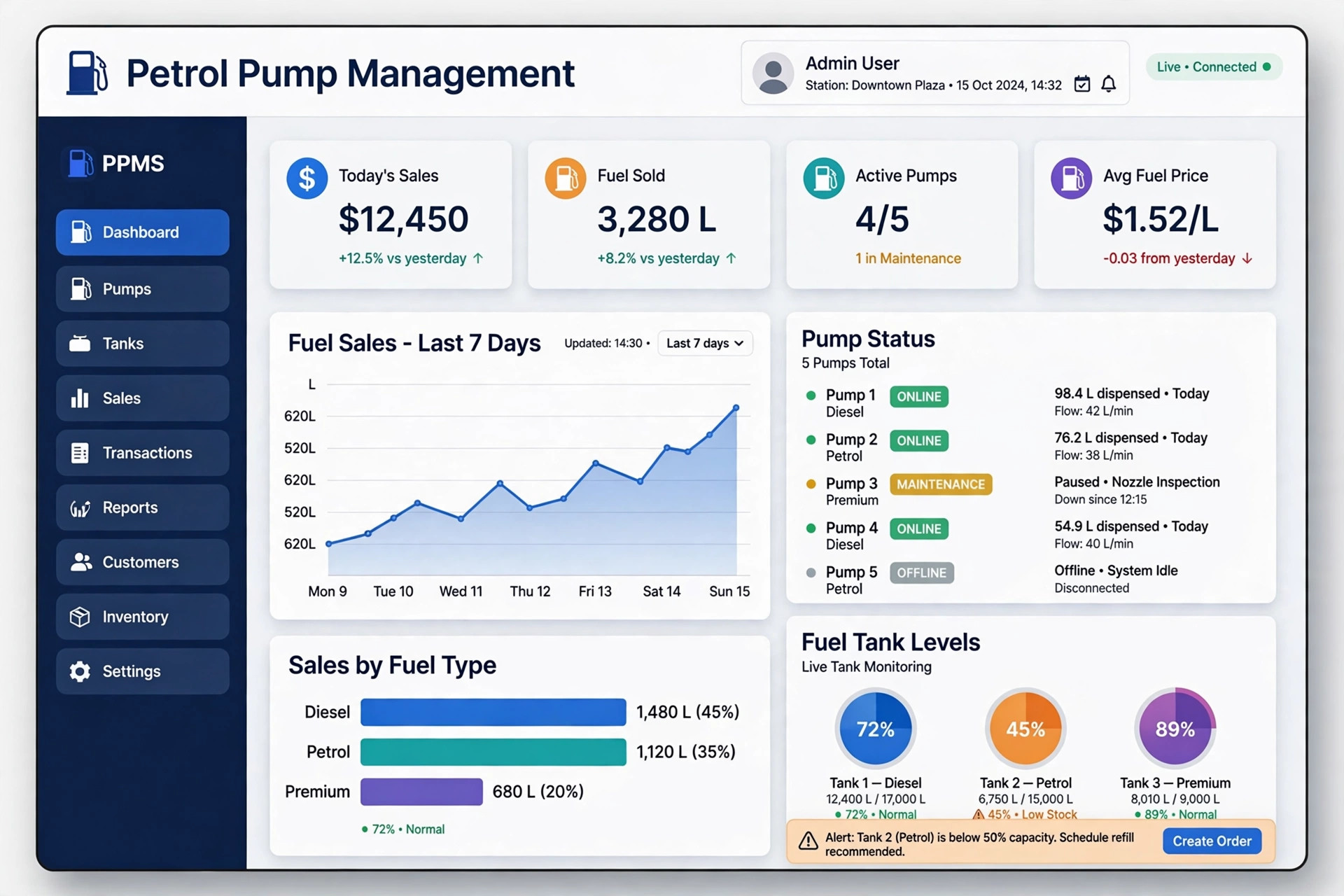Click the Tank 3 Premium 89% gauge
Screen dimensions: 1344x896
(1175, 729)
